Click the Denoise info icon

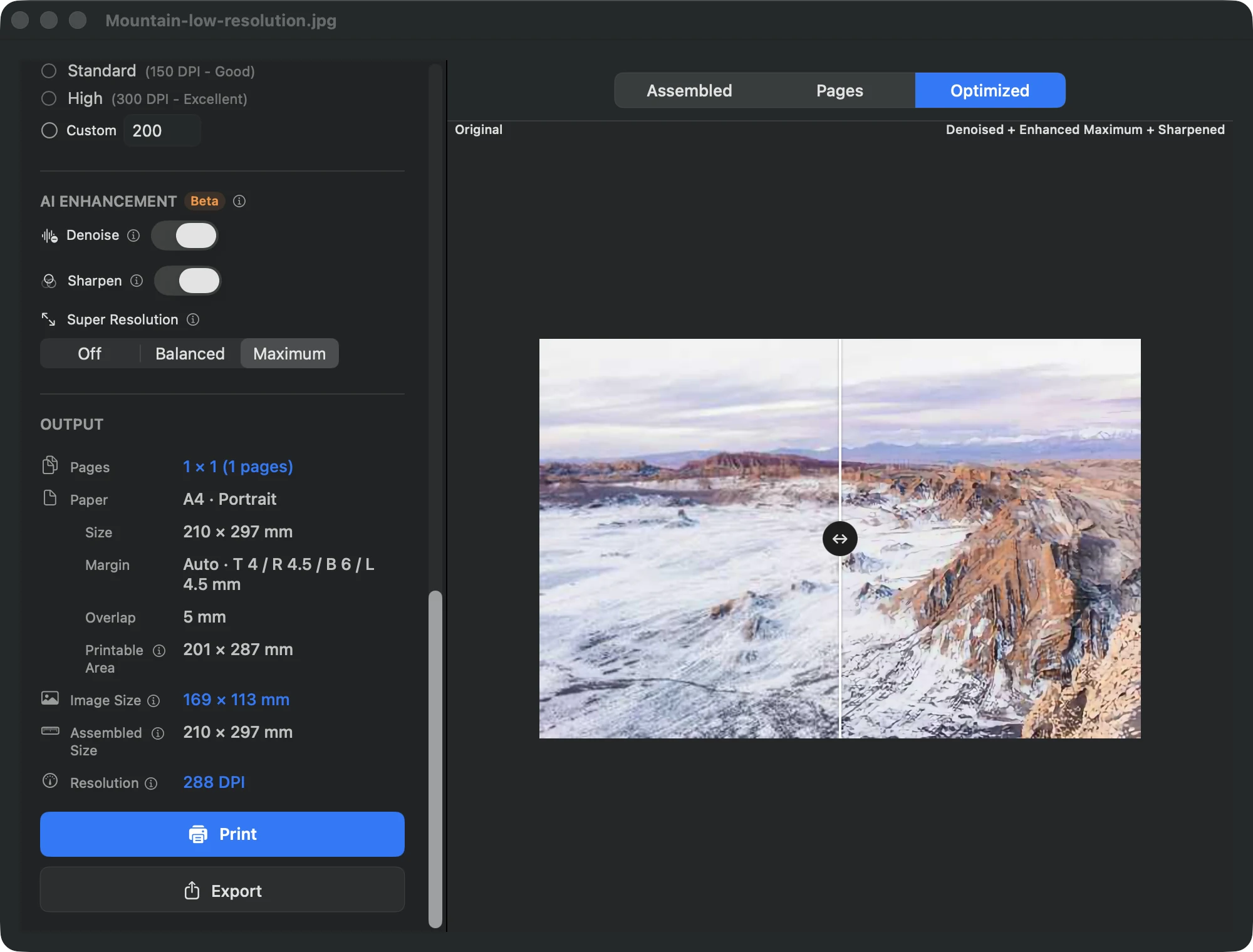click(133, 235)
